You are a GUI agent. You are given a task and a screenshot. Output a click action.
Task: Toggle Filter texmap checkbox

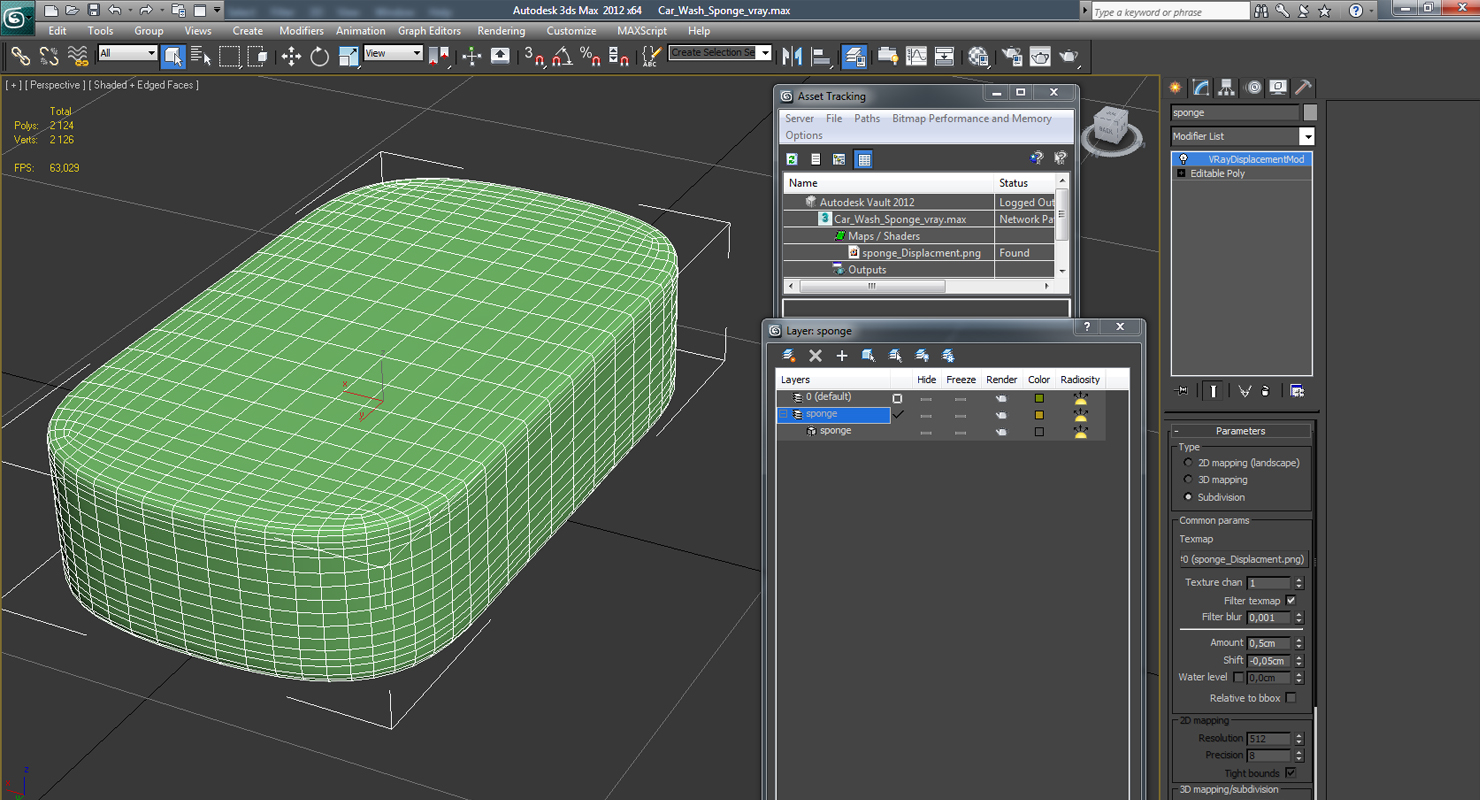click(x=1291, y=601)
